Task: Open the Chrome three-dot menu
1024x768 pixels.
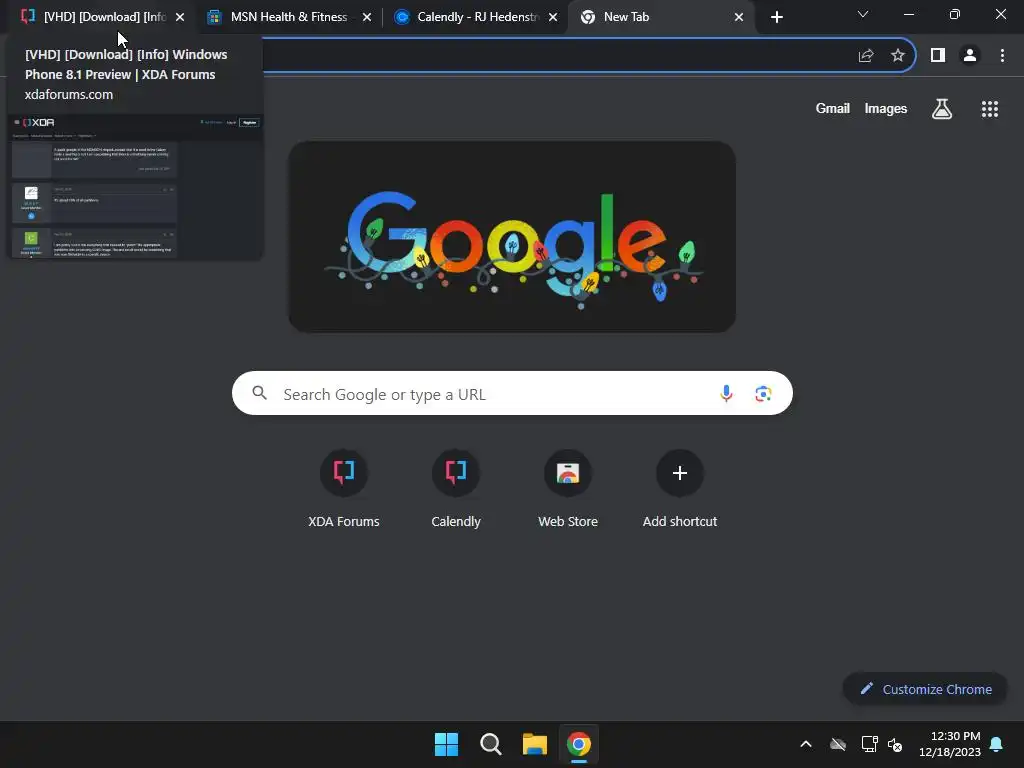Action: pos(1002,56)
